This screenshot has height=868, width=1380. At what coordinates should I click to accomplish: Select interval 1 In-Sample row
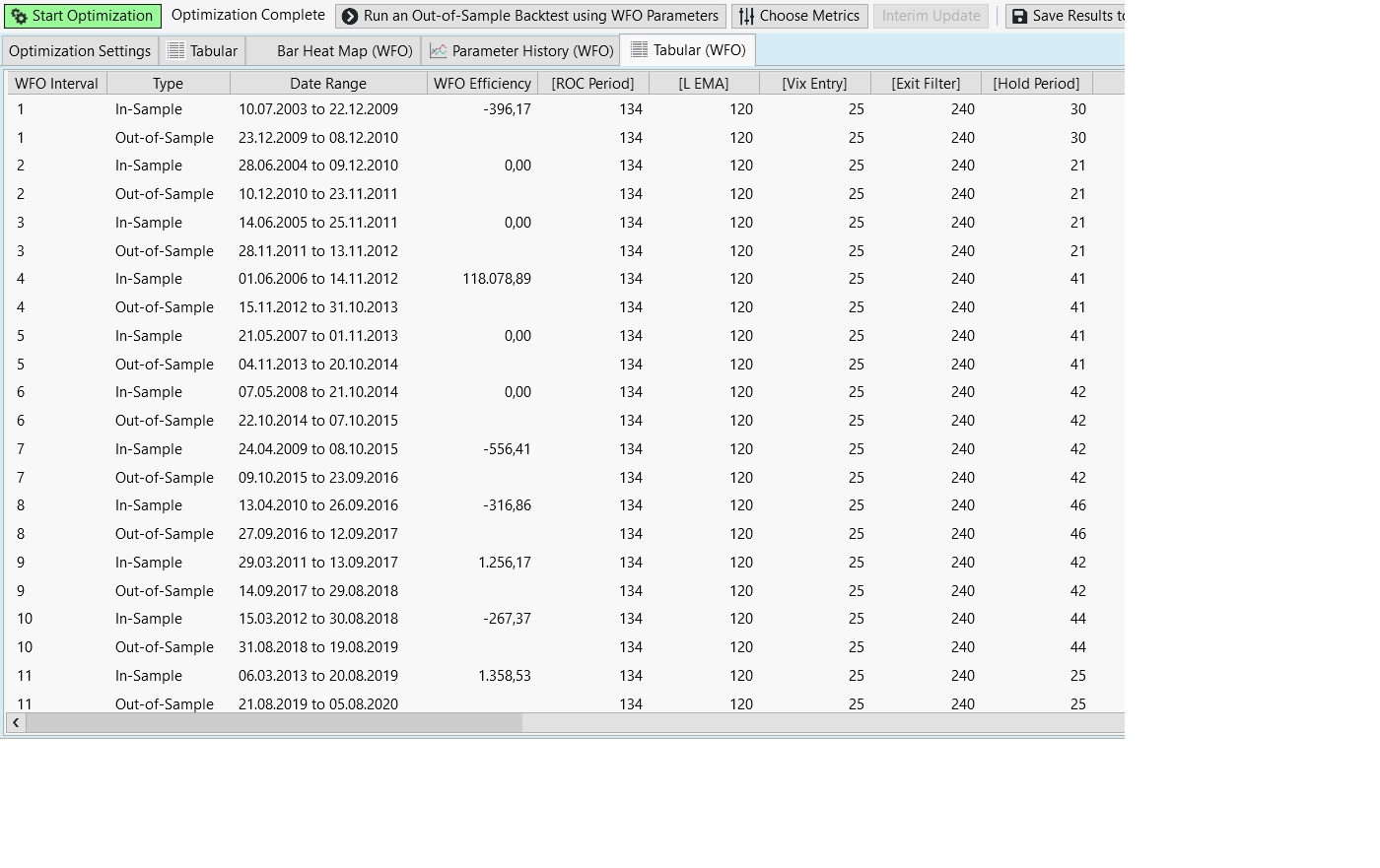point(148,109)
